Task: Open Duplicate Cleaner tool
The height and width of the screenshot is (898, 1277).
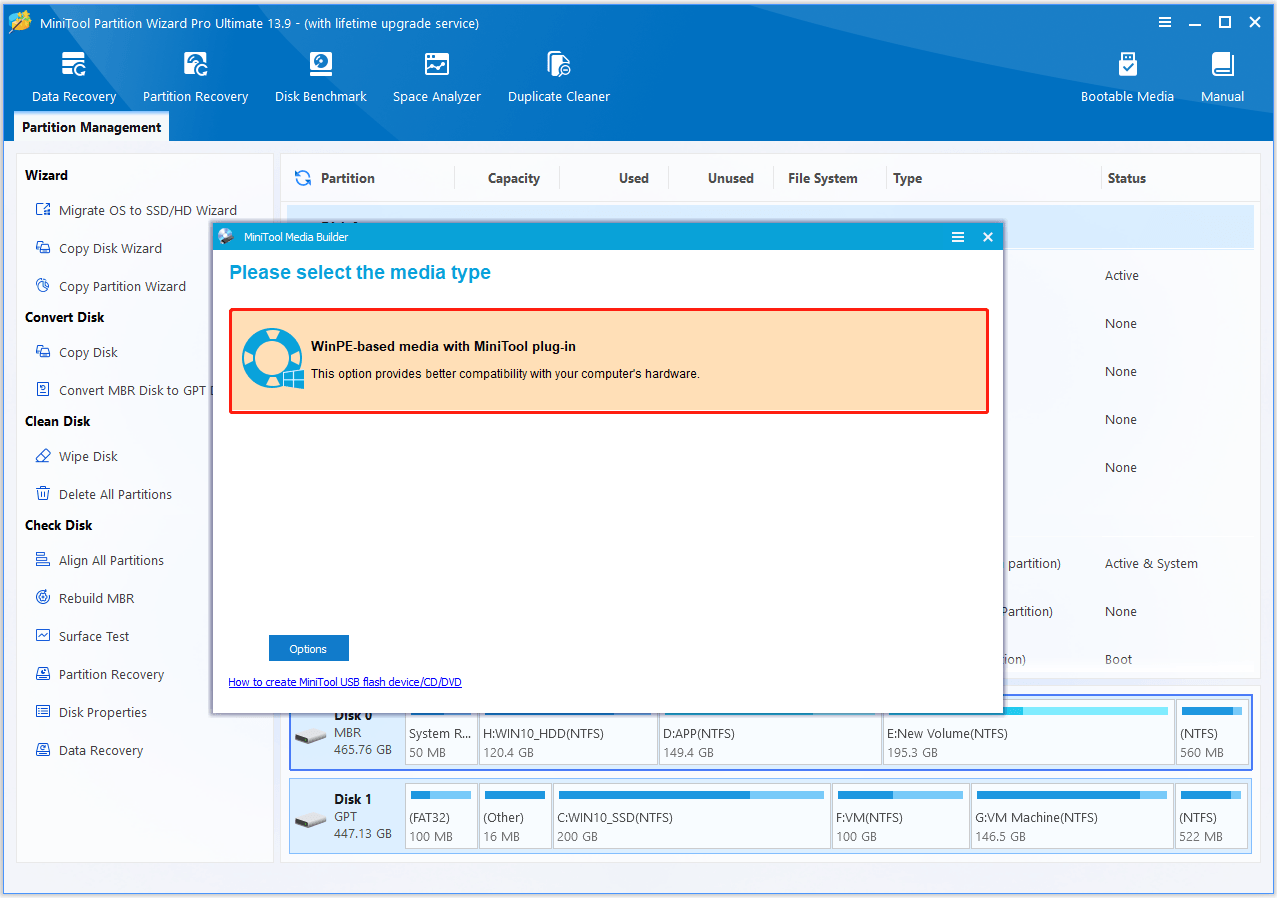Action: point(559,77)
